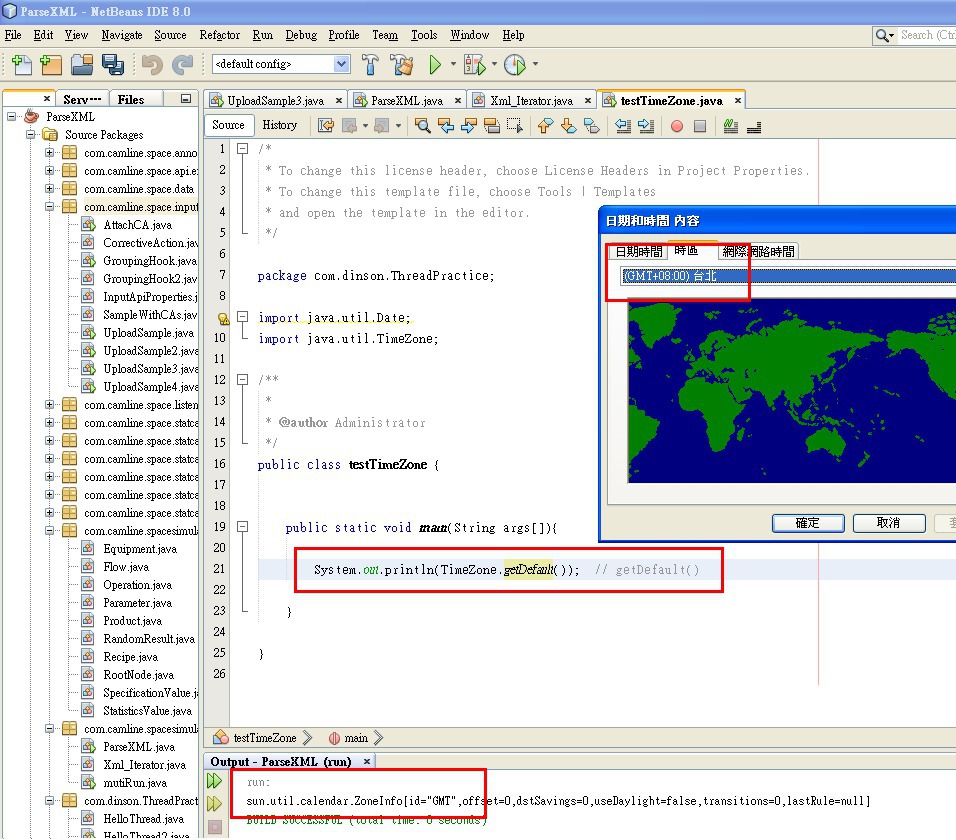Open the Debug menu
Screen dimensions: 956x840
coord(301,35)
